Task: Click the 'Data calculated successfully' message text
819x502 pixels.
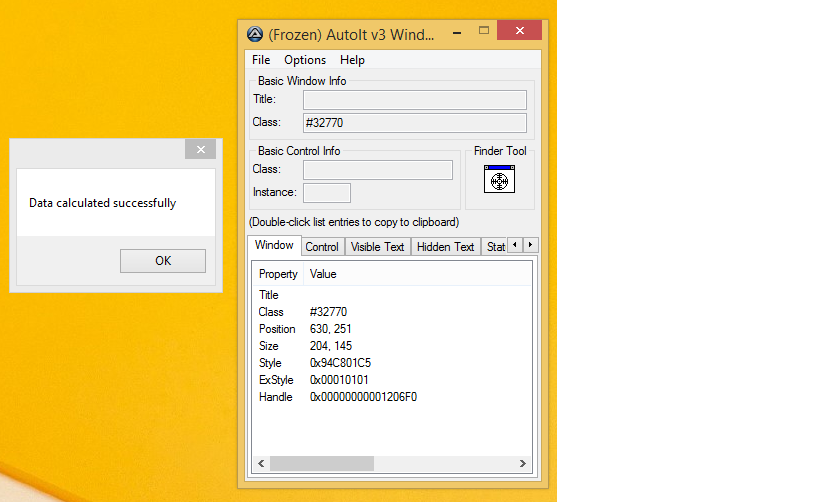Action: pyautogui.click(x=102, y=203)
